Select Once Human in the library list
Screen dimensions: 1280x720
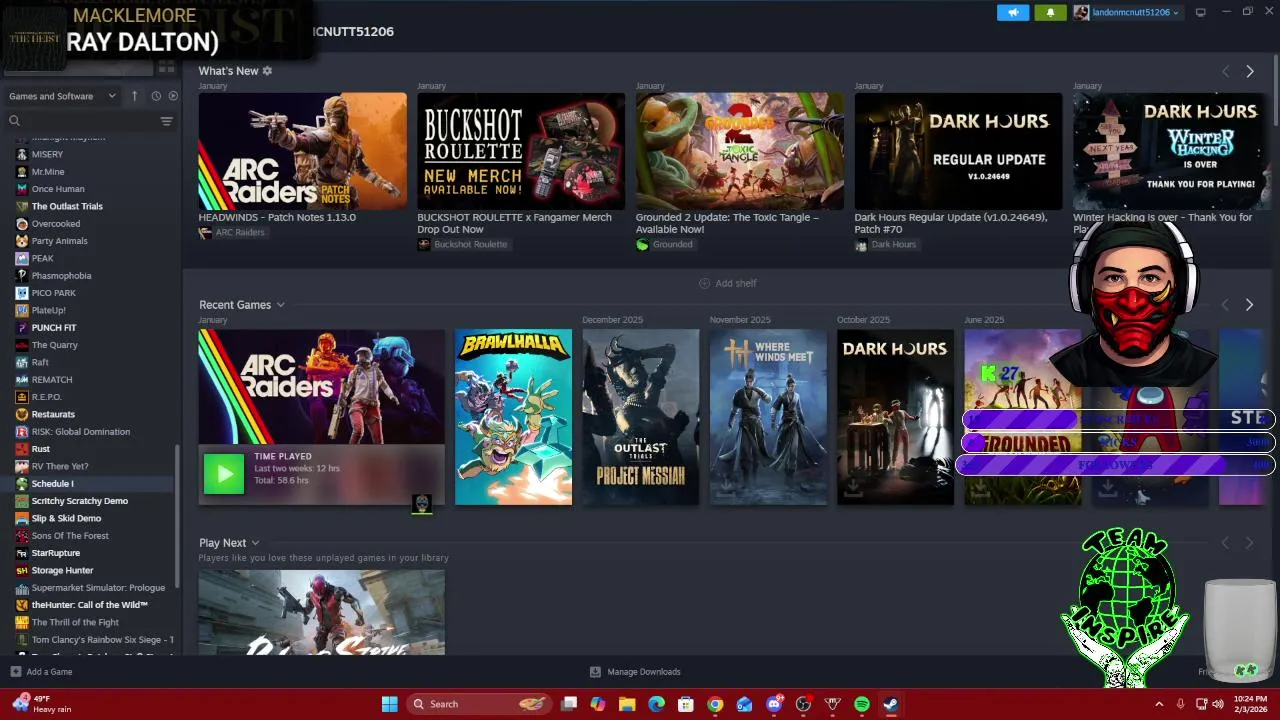pyautogui.click(x=58, y=189)
